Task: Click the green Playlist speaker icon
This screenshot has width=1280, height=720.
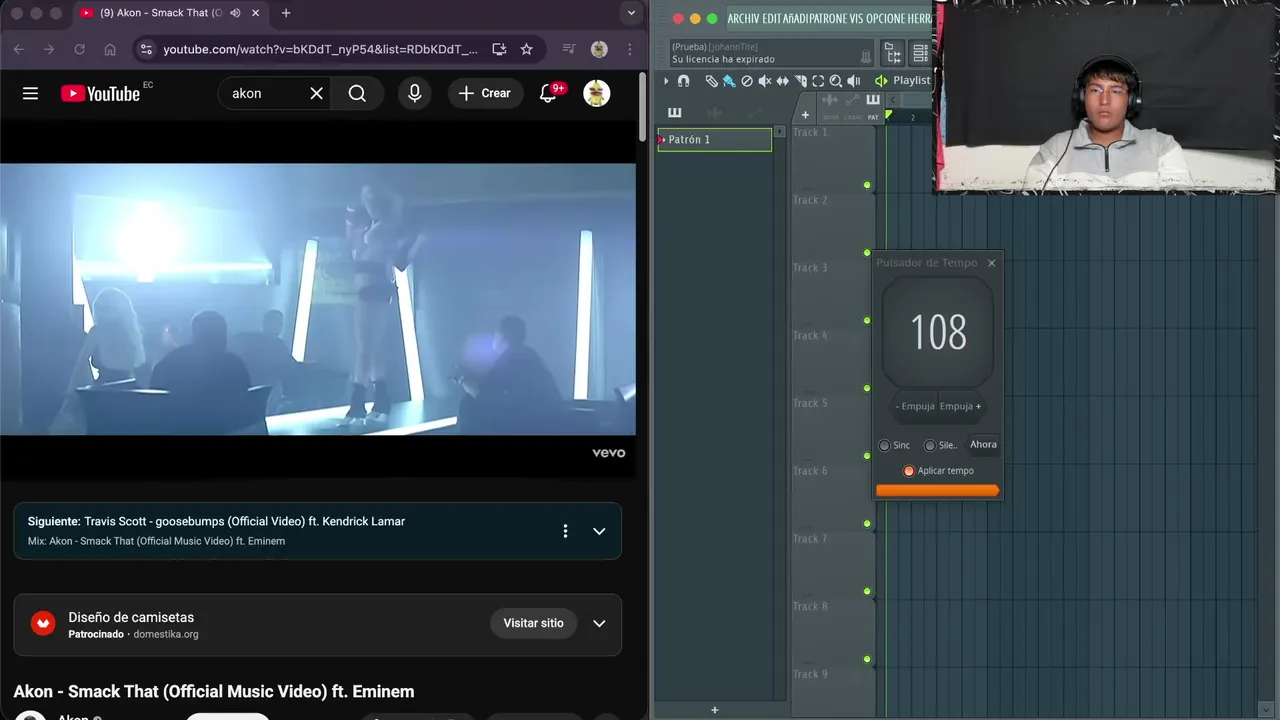Action: pos(881,81)
